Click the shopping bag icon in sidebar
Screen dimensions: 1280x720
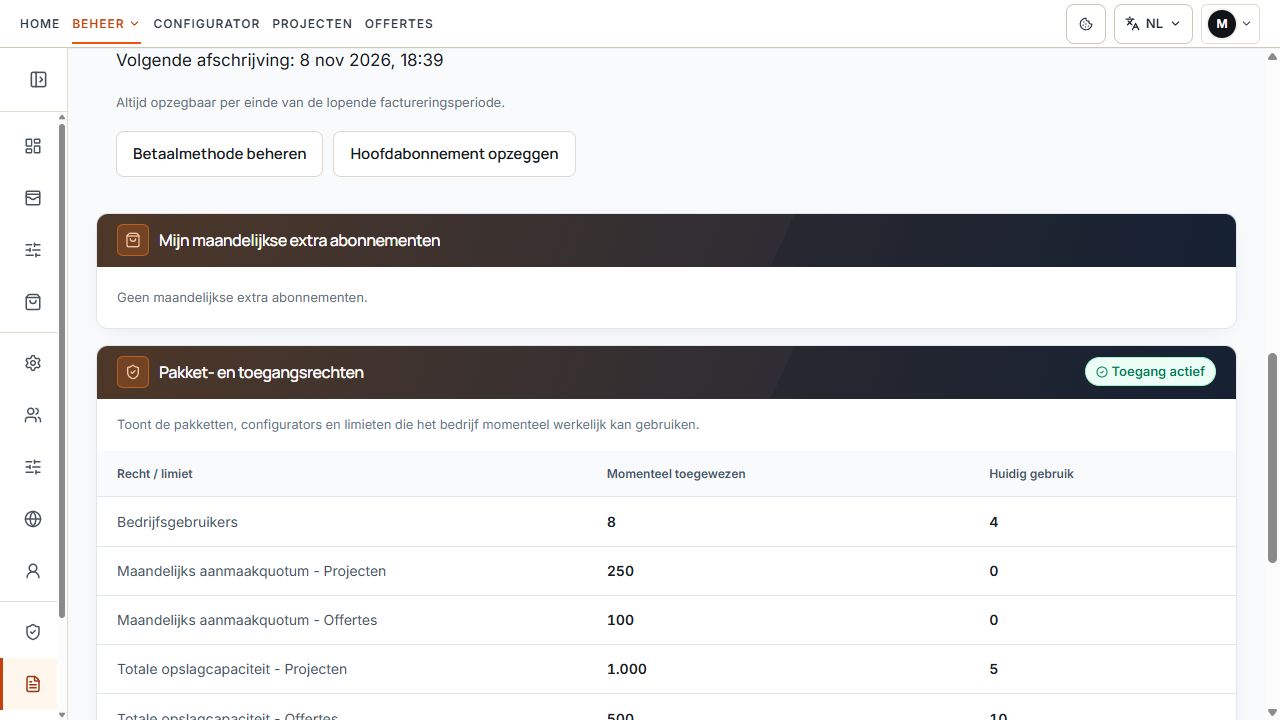click(33, 302)
